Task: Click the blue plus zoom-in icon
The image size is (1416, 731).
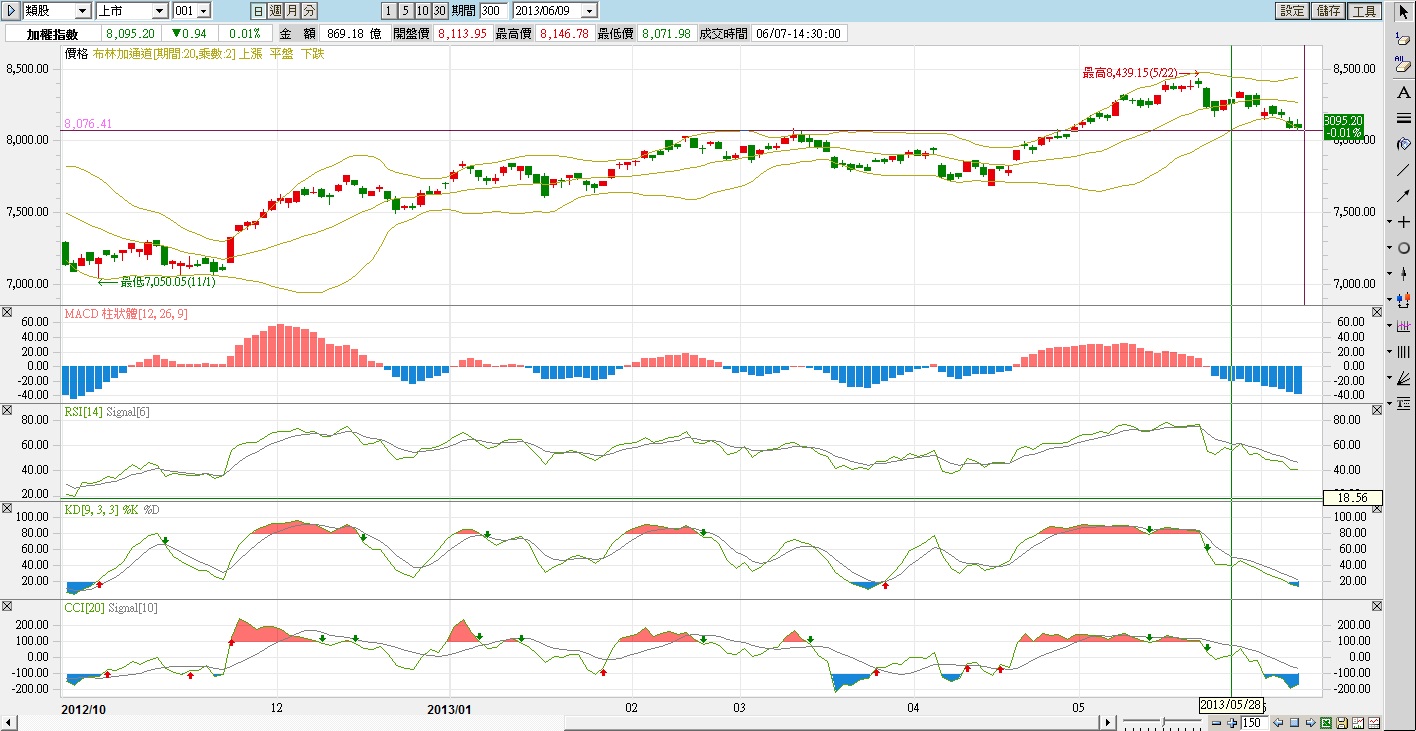Action: pos(1232,722)
